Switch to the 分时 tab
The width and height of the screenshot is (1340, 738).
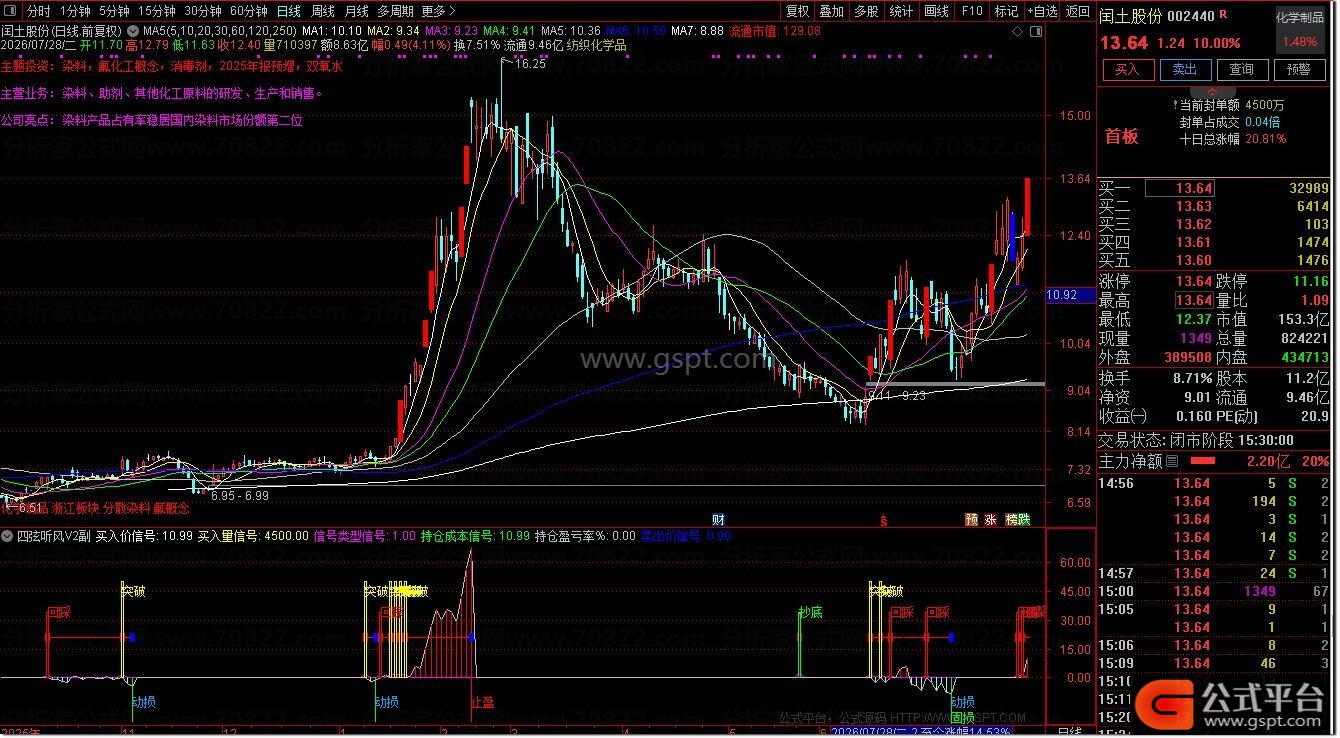point(38,11)
